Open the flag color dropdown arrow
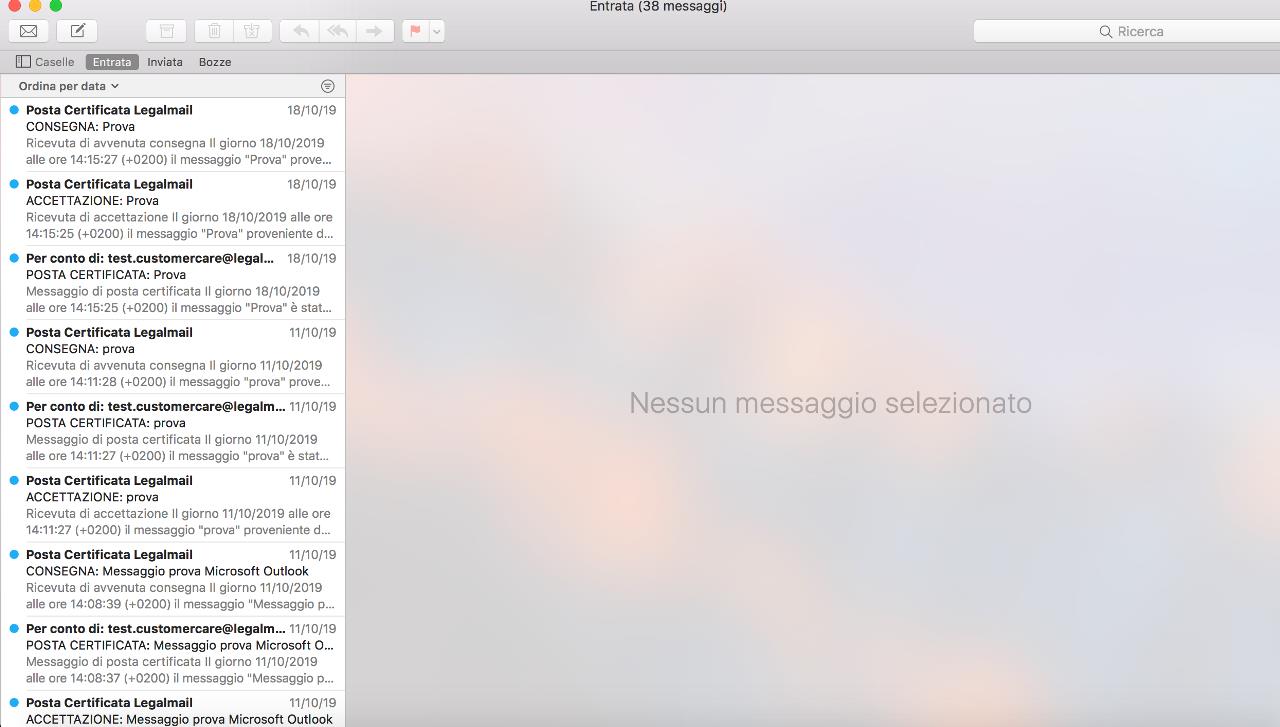1280x727 pixels. click(437, 31)
